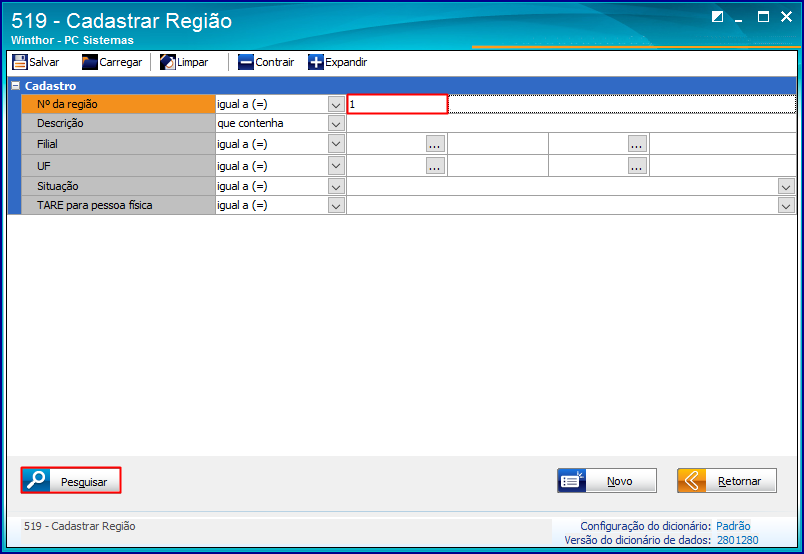Click the Limpar toolbar button

(184, 62)
